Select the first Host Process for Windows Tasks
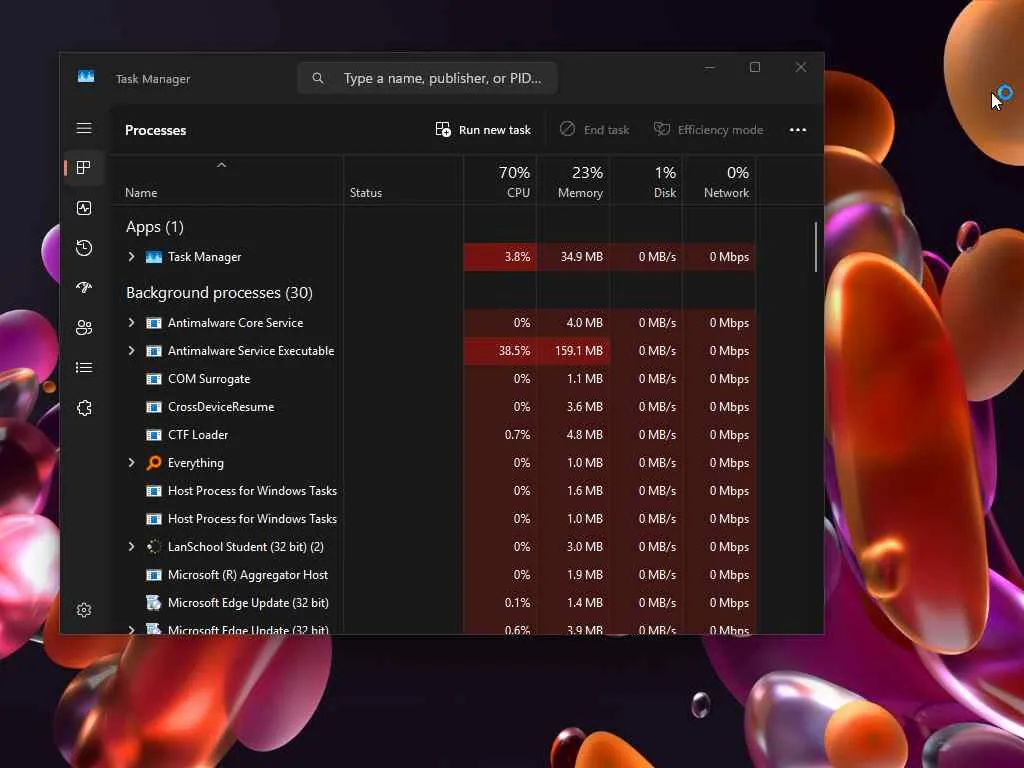The height and width of the screenshot is (768, 1024). tap(252, 490)
